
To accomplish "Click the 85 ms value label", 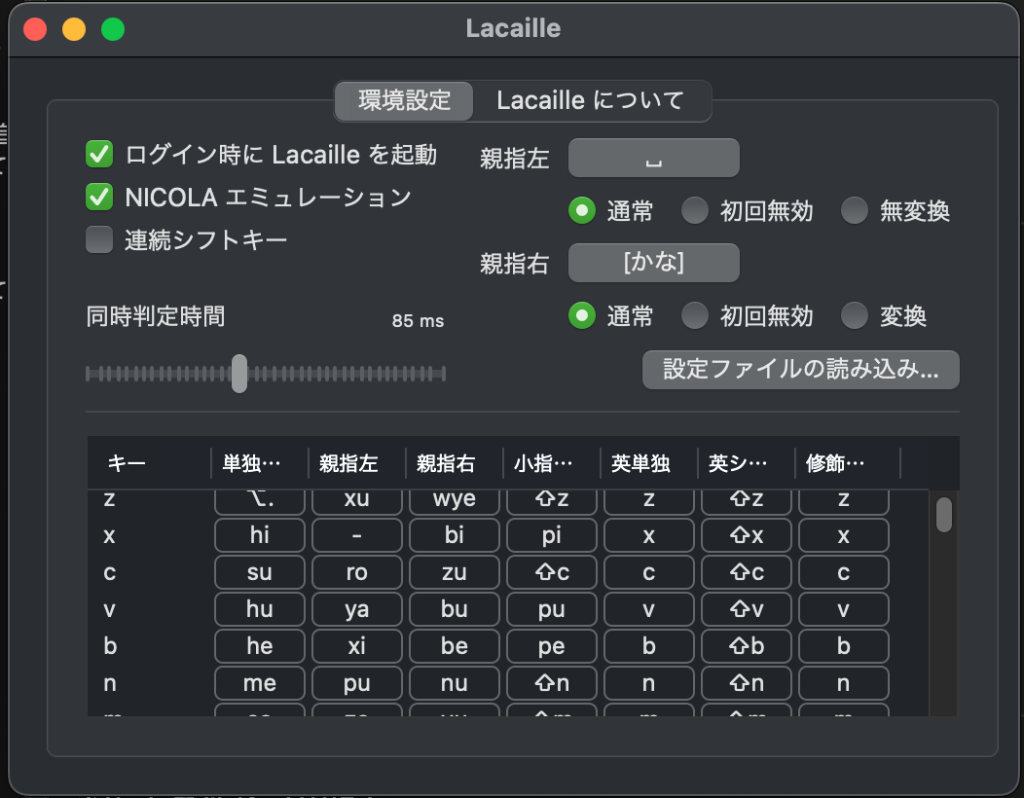I will [x=418, y=321].
